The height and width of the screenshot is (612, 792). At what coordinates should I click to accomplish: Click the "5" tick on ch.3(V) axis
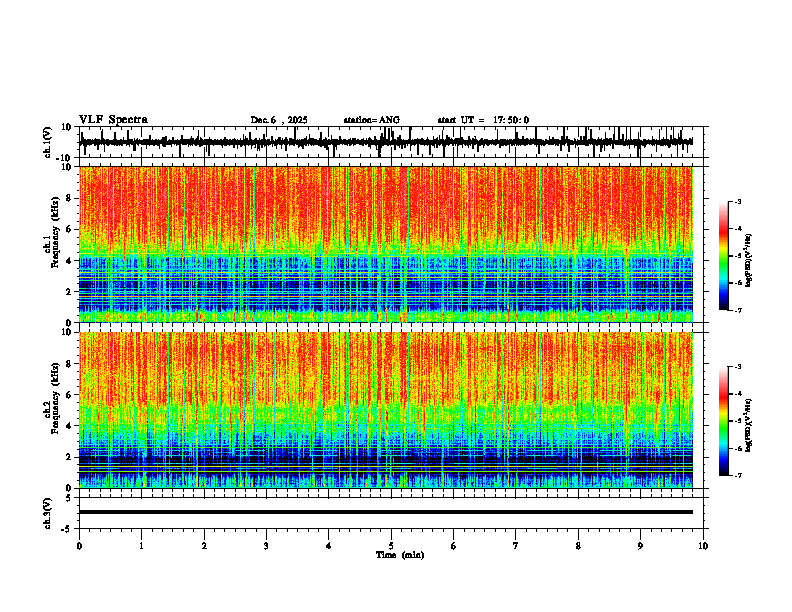70,497
